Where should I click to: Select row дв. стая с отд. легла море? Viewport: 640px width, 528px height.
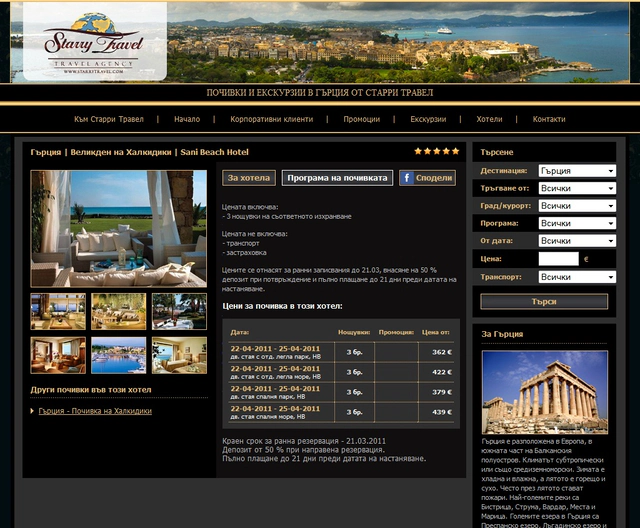coord(341,372)
